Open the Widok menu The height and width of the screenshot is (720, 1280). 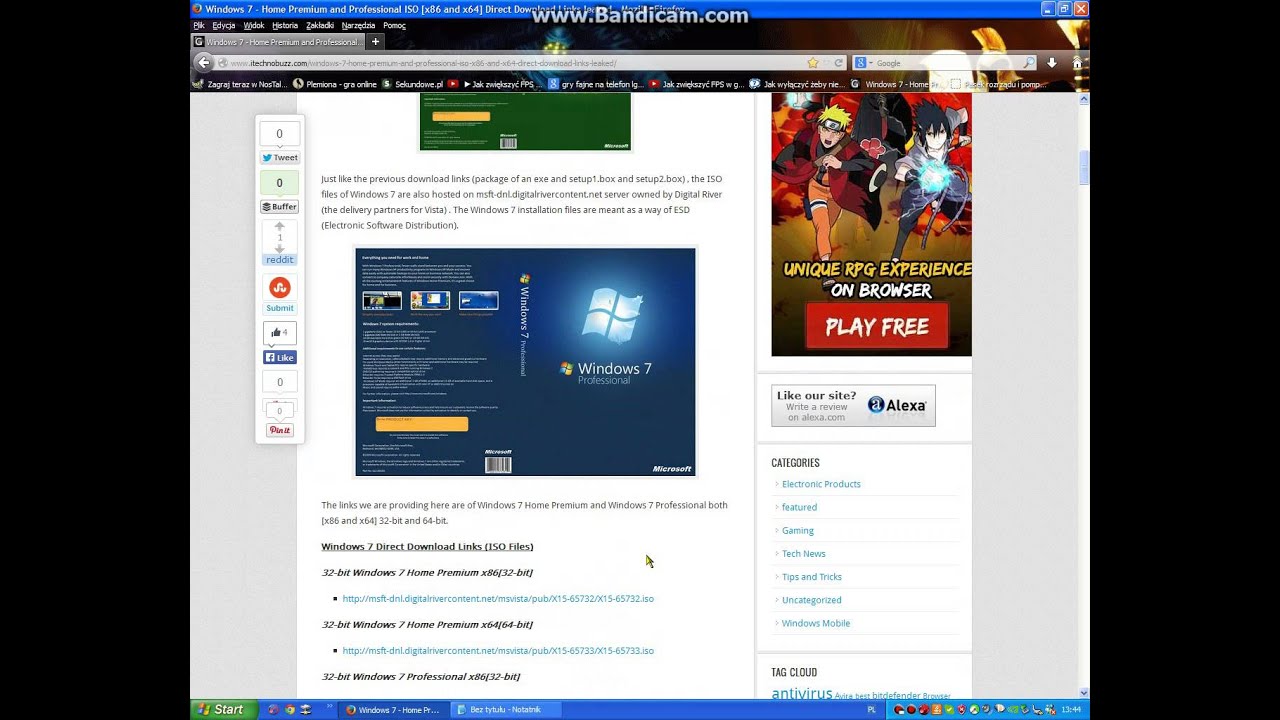click(254, 25)
